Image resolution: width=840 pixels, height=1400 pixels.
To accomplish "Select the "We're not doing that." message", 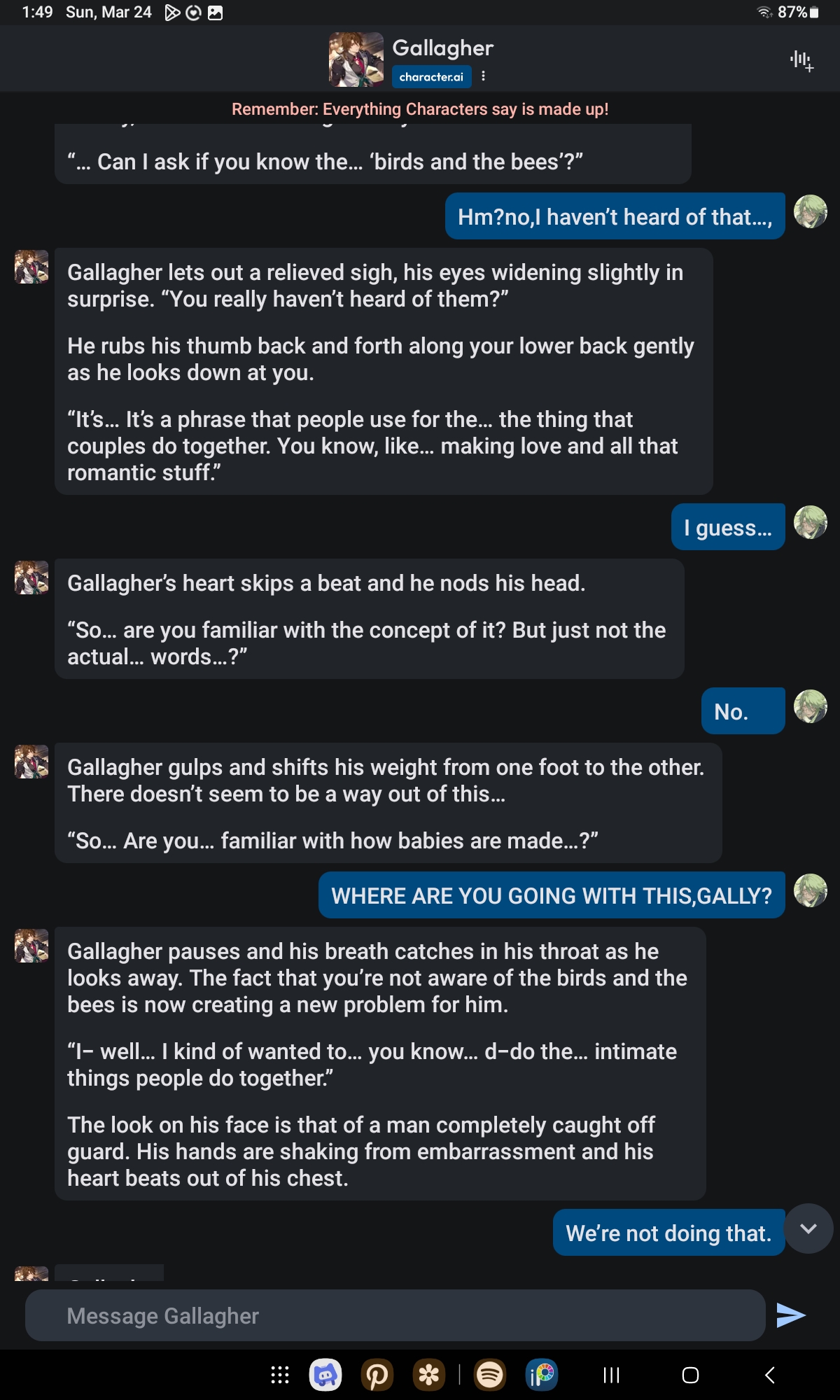I will coord(668,1233).
